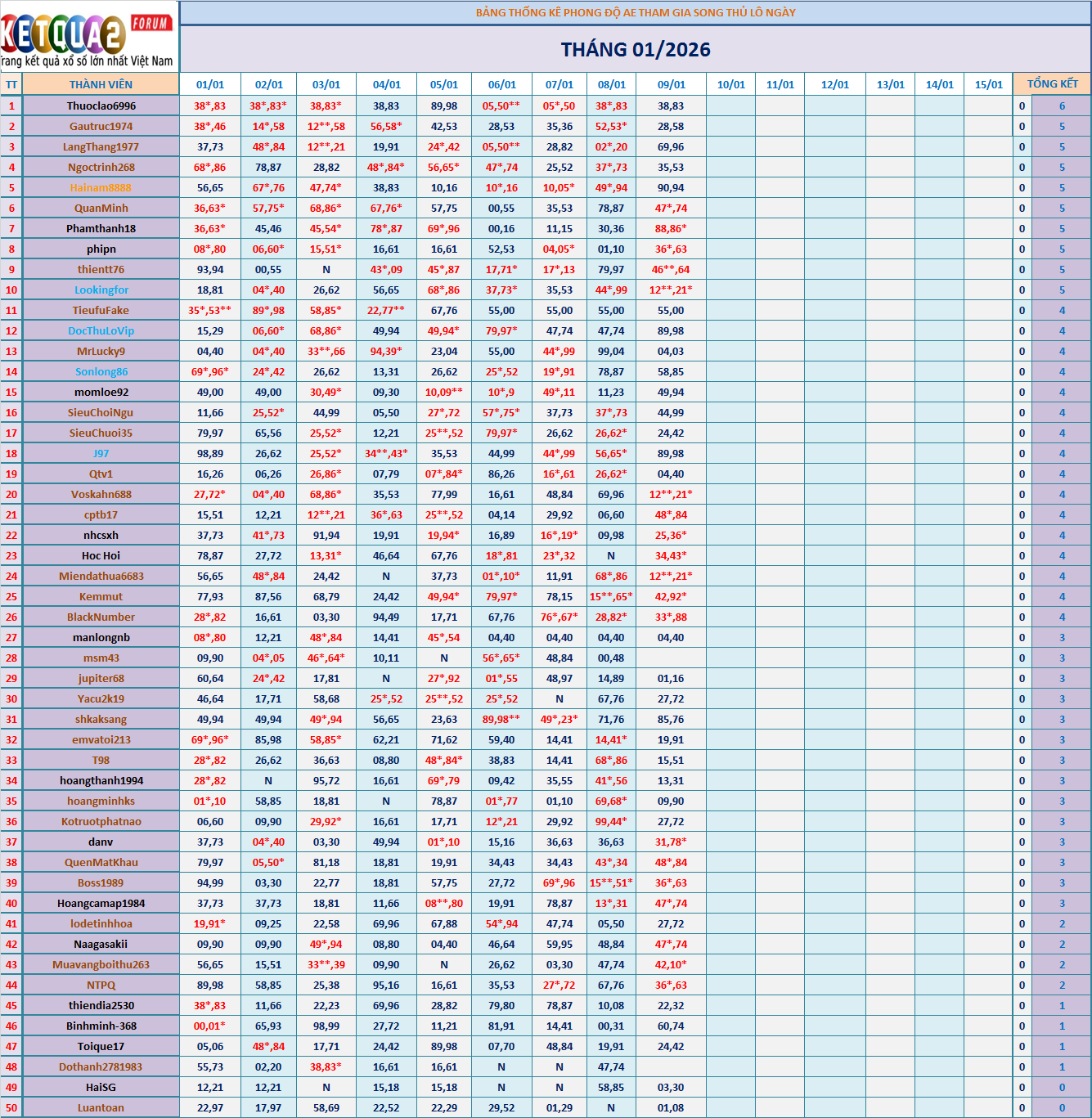The width and height of the screenshot is (1092, 1118).
Task: Click member name Luantoan in last row
Action: point(101,1107)
